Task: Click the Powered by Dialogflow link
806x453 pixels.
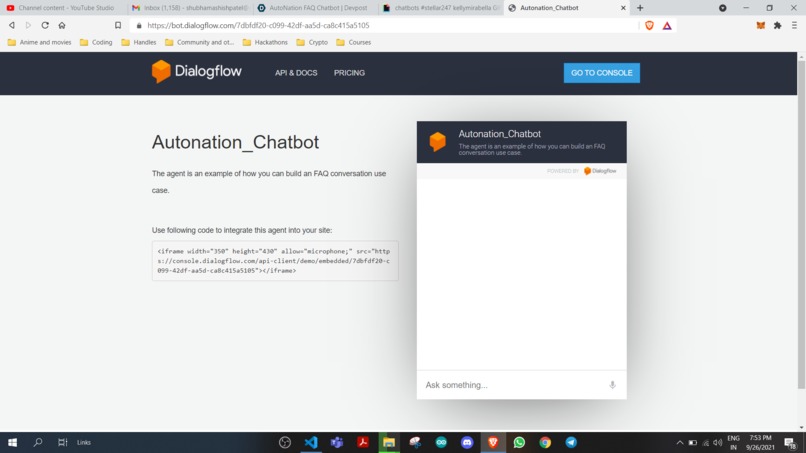Action: (581, 171)
